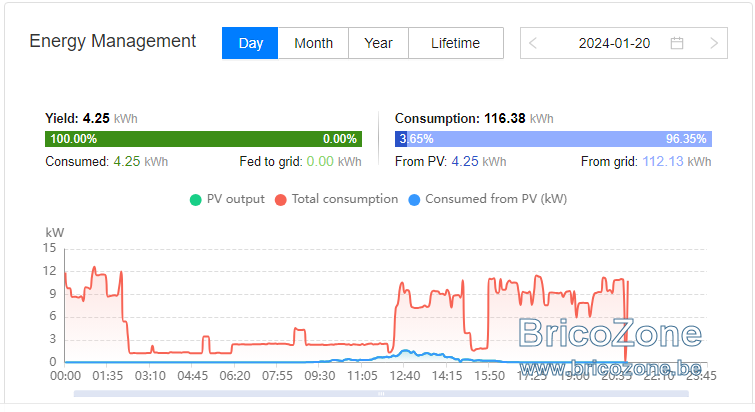
Task: Click the consumption From grid bar segment
Action: tap(559, 139)
